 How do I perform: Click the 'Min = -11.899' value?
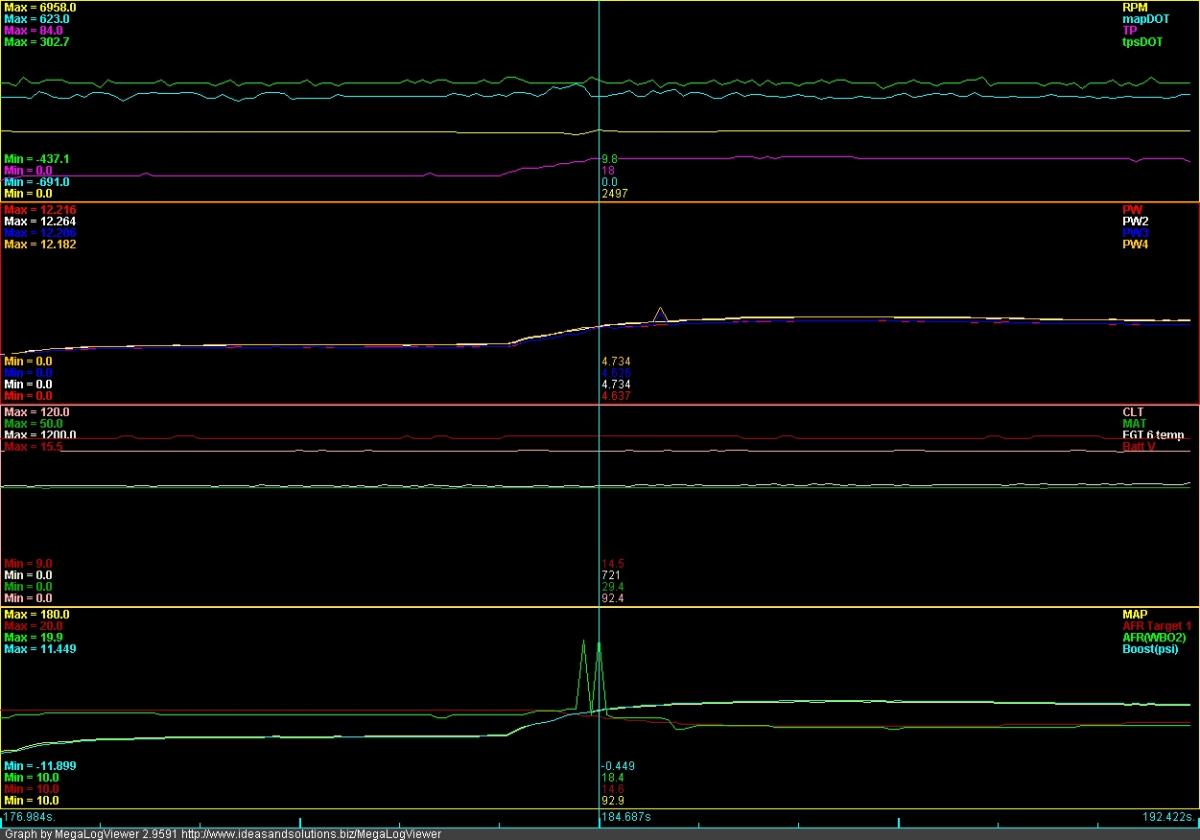pos(40,765)
